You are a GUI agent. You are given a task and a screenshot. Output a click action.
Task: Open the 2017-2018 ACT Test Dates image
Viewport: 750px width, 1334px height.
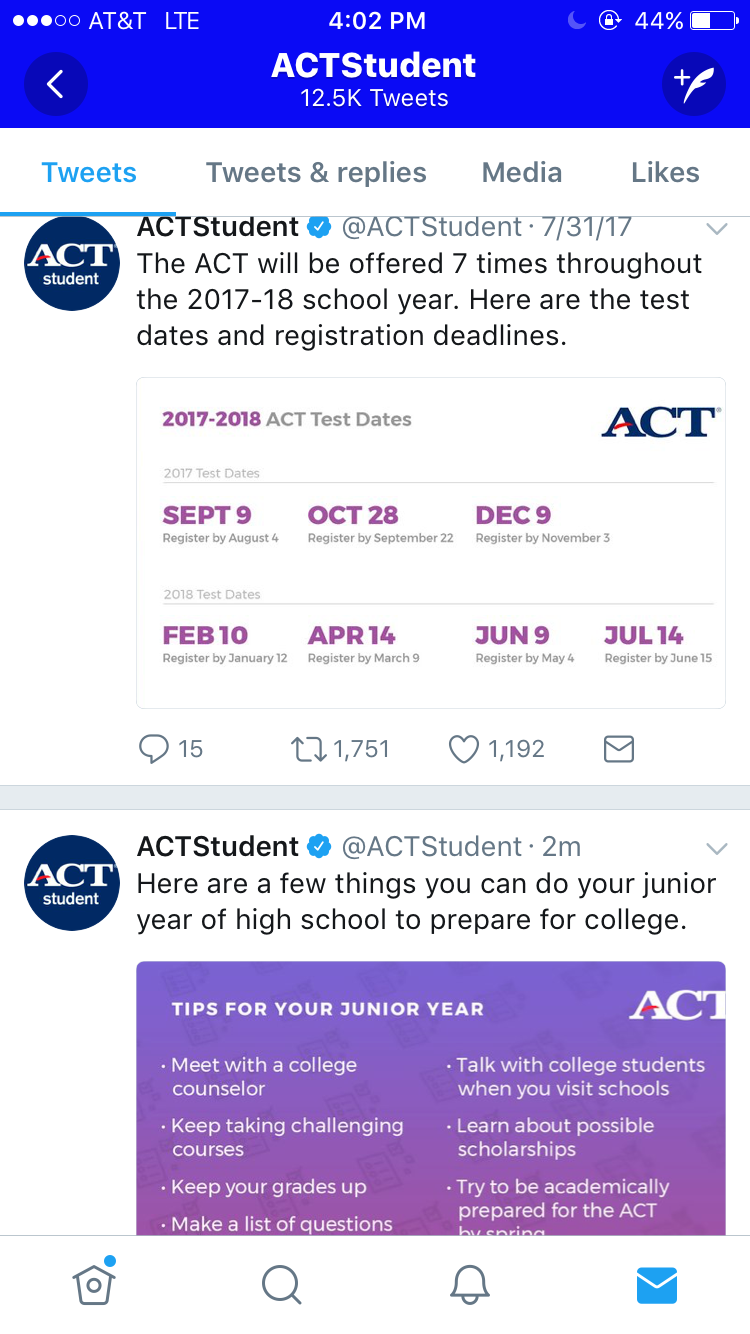431,543
